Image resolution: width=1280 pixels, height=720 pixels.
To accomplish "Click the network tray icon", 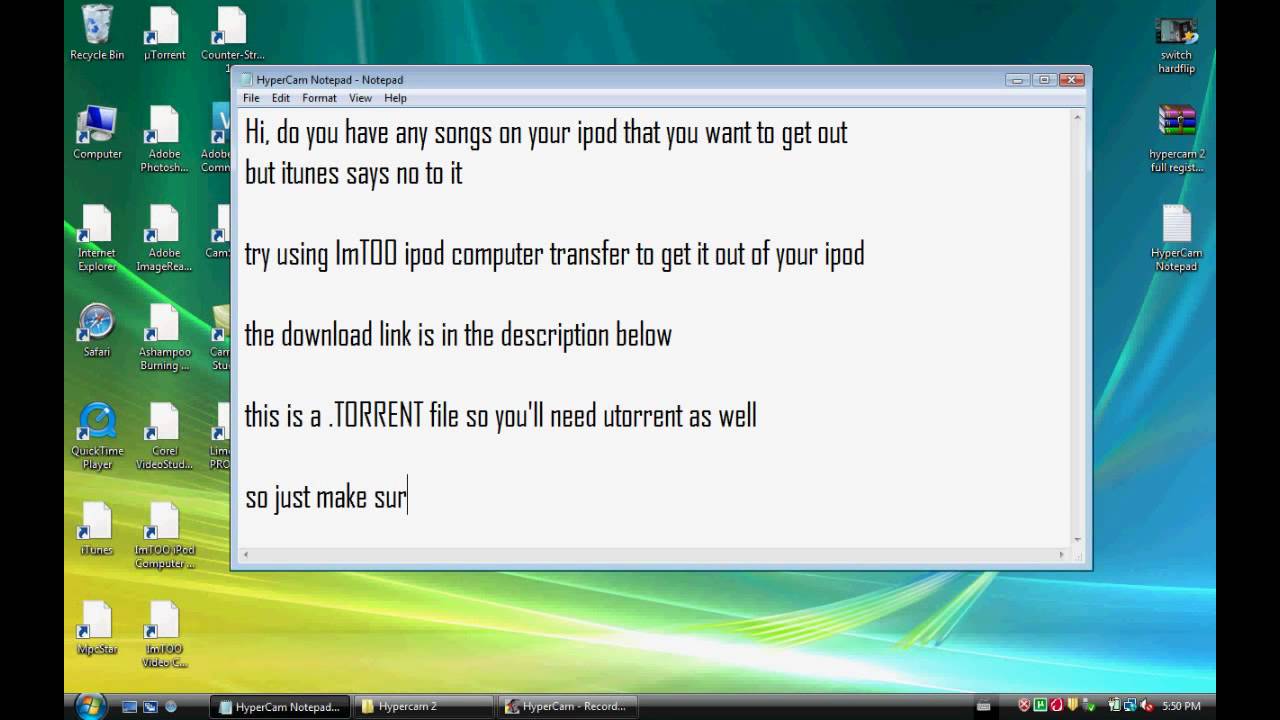I will (1130, 706).
